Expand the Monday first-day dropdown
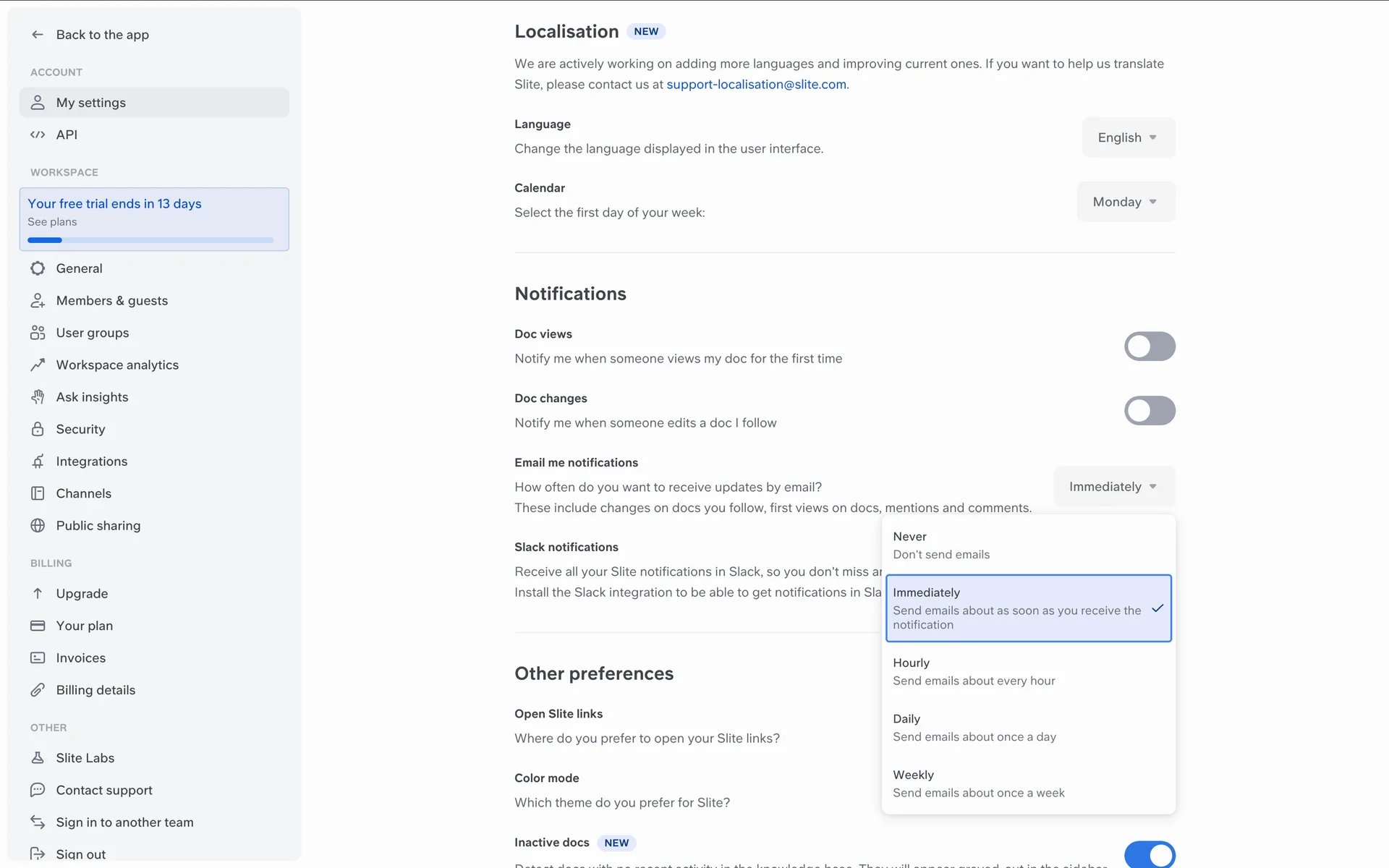This screenshot has width=1389, height=868. (1125, 202)
